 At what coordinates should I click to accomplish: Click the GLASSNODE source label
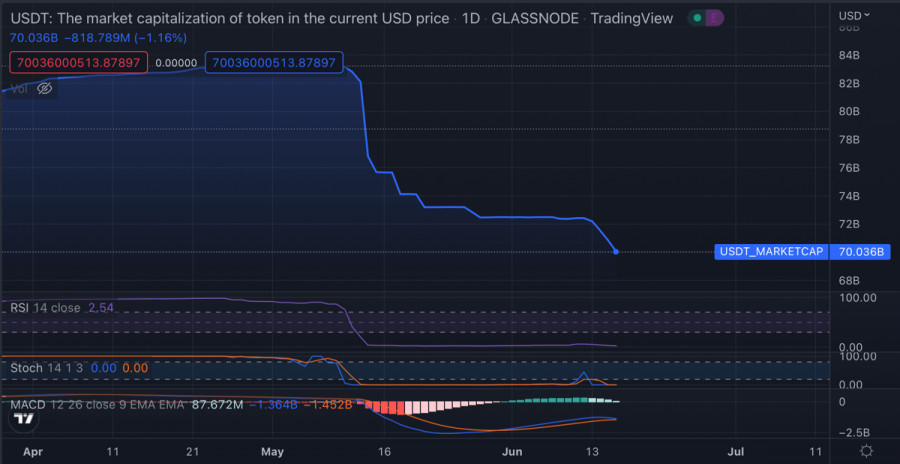click(536, 18)
